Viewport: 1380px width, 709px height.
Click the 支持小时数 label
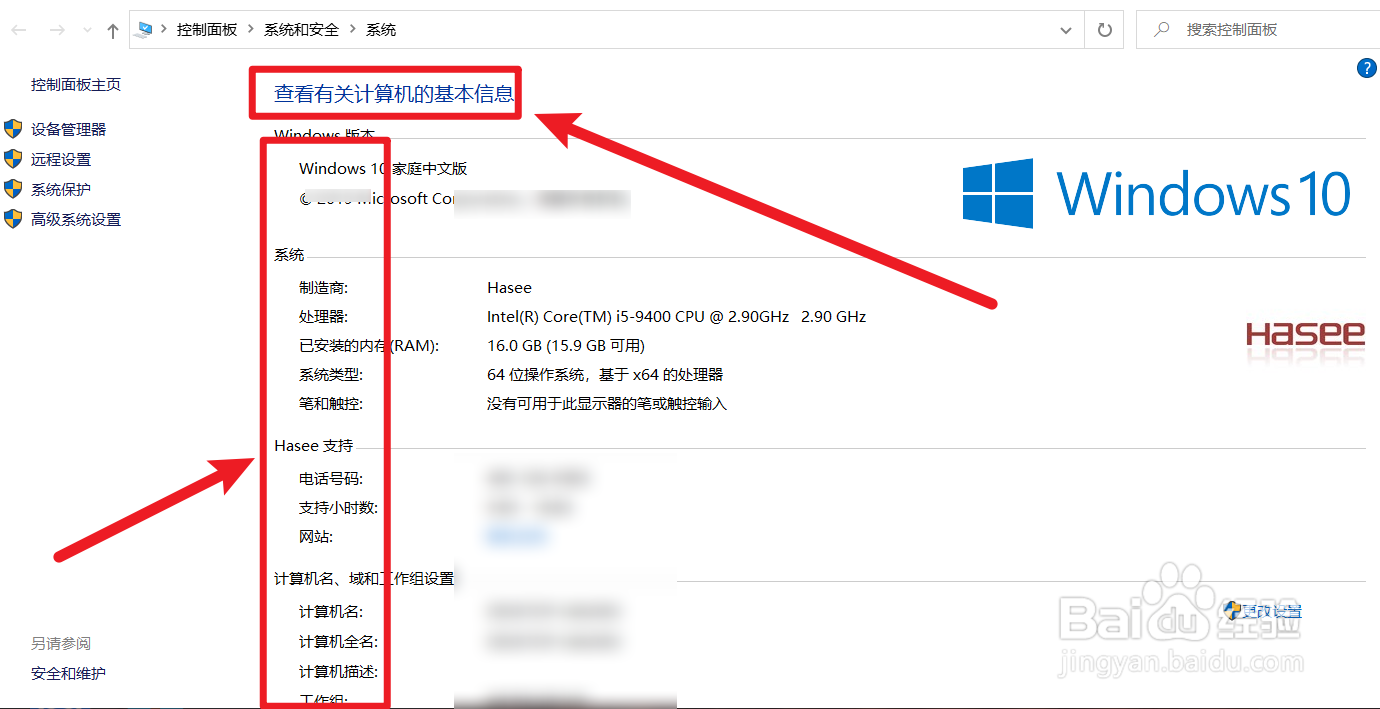pos(339,507)
